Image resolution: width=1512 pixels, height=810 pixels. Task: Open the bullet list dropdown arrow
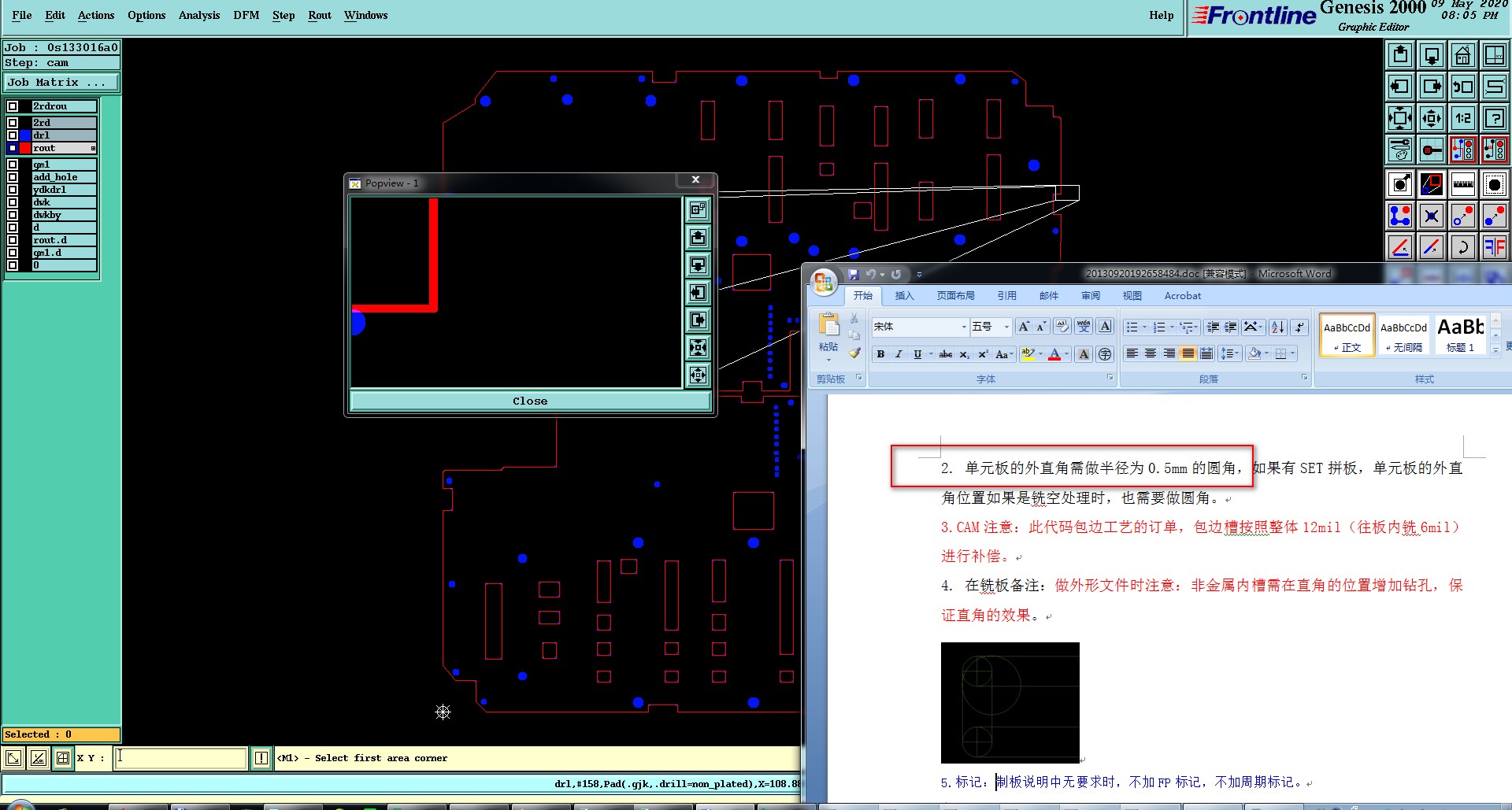tap(1144, 327)
